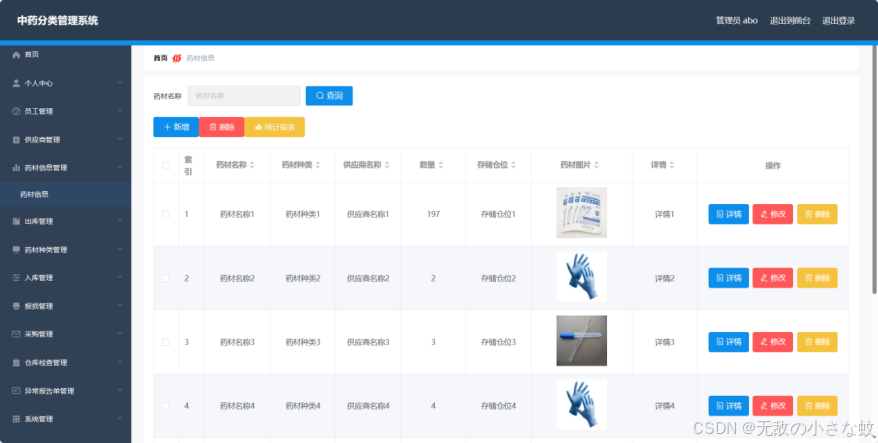Sort the 存储仓位 column using its arrows

pyautogui.click(x=513, y=165)
